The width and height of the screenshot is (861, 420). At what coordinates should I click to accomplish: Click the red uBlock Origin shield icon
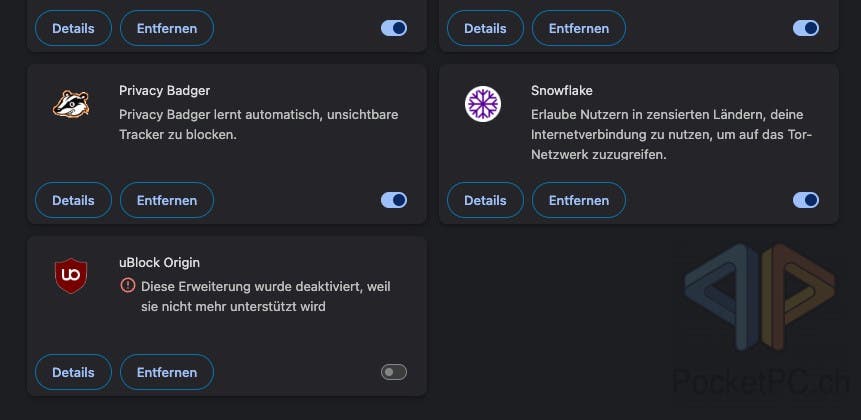coord(71,276)
